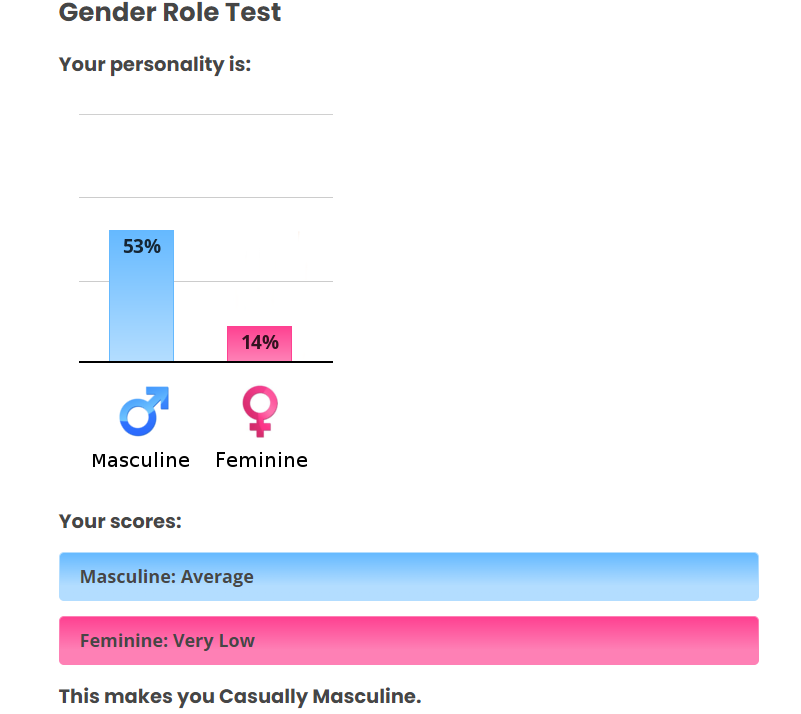Click the blue male Mars symbol icon
This screenshot has height=714, width=801.
(x=144, y=411)
